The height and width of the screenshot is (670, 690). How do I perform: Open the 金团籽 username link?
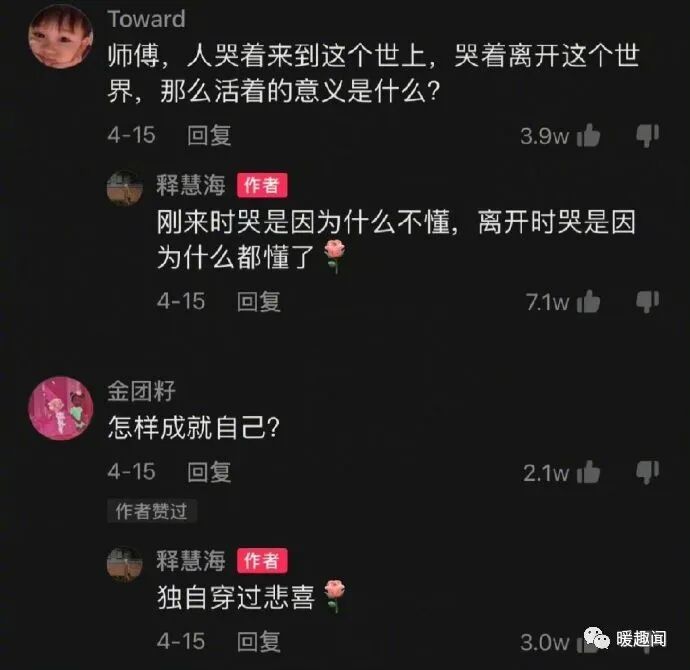tap(142, 391)
